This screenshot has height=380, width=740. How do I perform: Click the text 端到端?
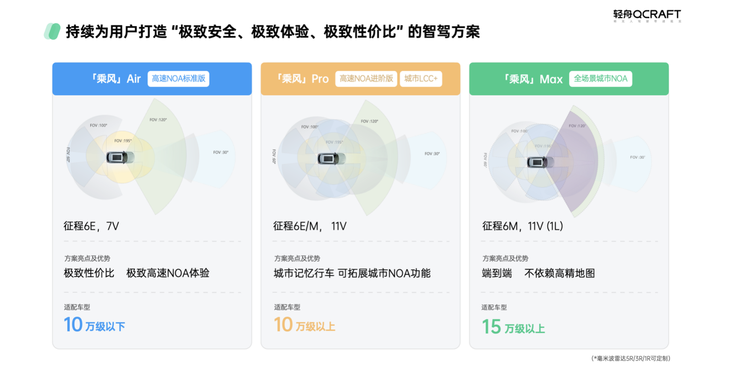point(497,273)
